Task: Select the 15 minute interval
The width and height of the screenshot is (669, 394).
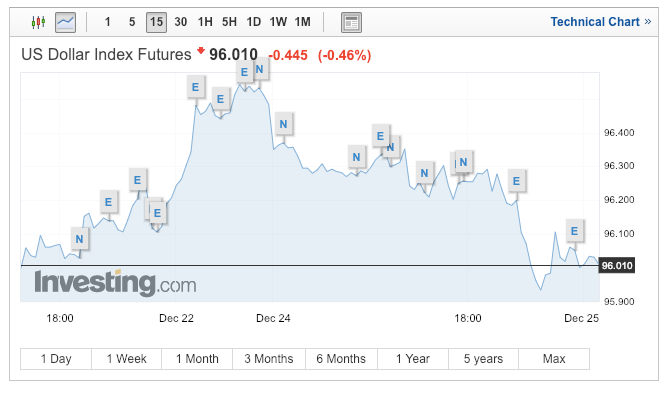Action: 156,22
